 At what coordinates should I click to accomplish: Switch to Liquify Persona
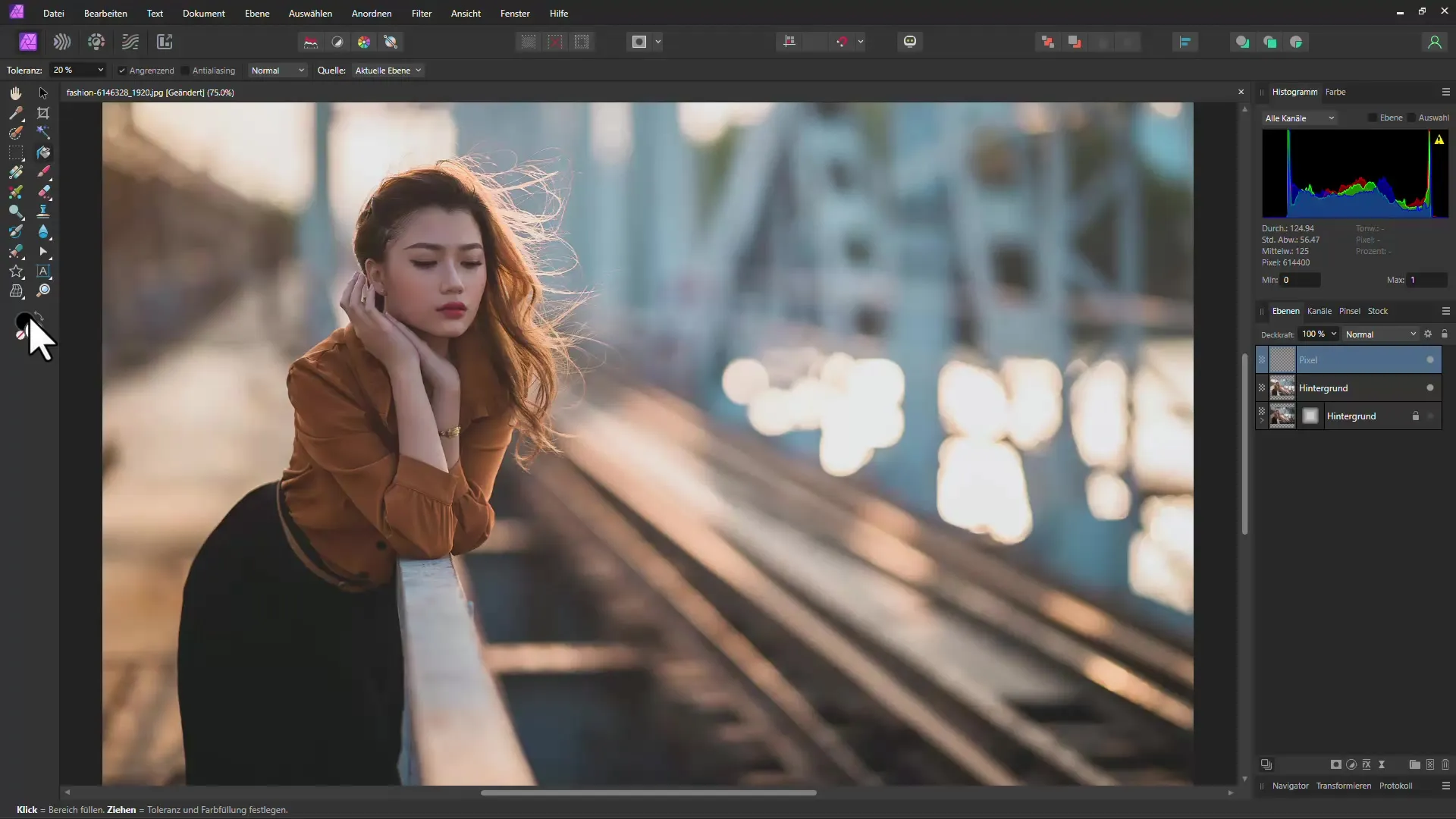click(62, 42)
